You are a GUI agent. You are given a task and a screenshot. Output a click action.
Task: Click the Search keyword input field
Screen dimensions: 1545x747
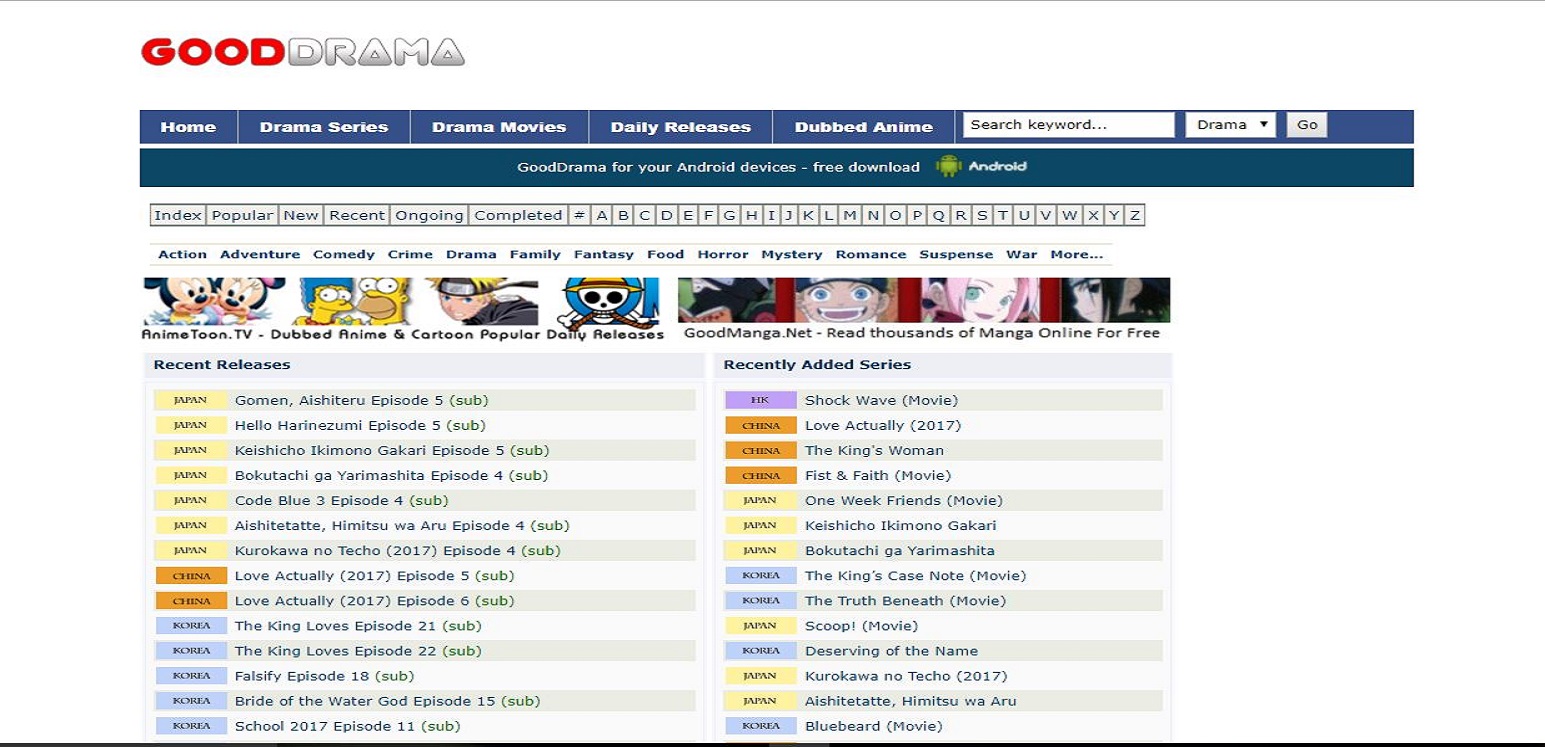click(x=1068, y=125)
